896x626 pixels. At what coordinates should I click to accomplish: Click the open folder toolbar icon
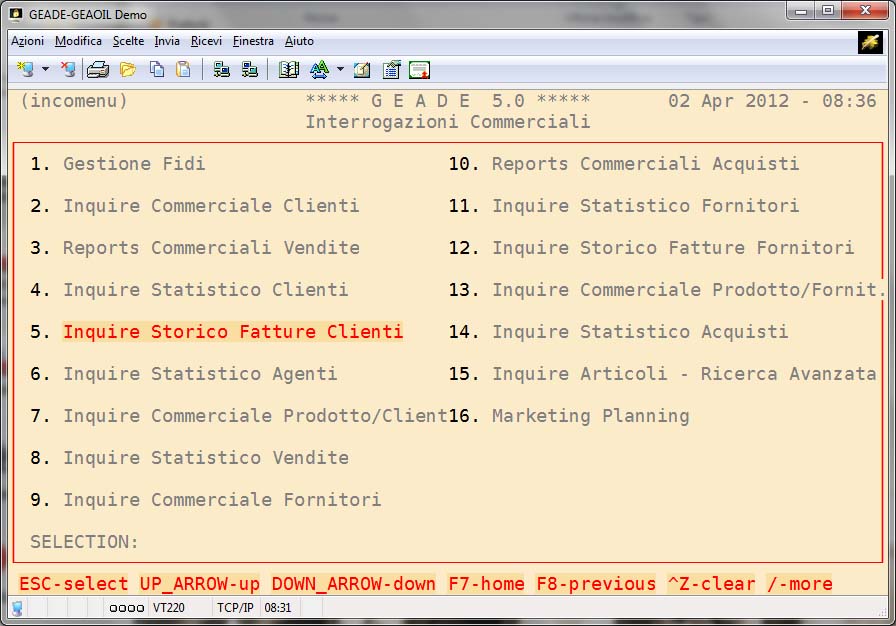pos(128,70)
